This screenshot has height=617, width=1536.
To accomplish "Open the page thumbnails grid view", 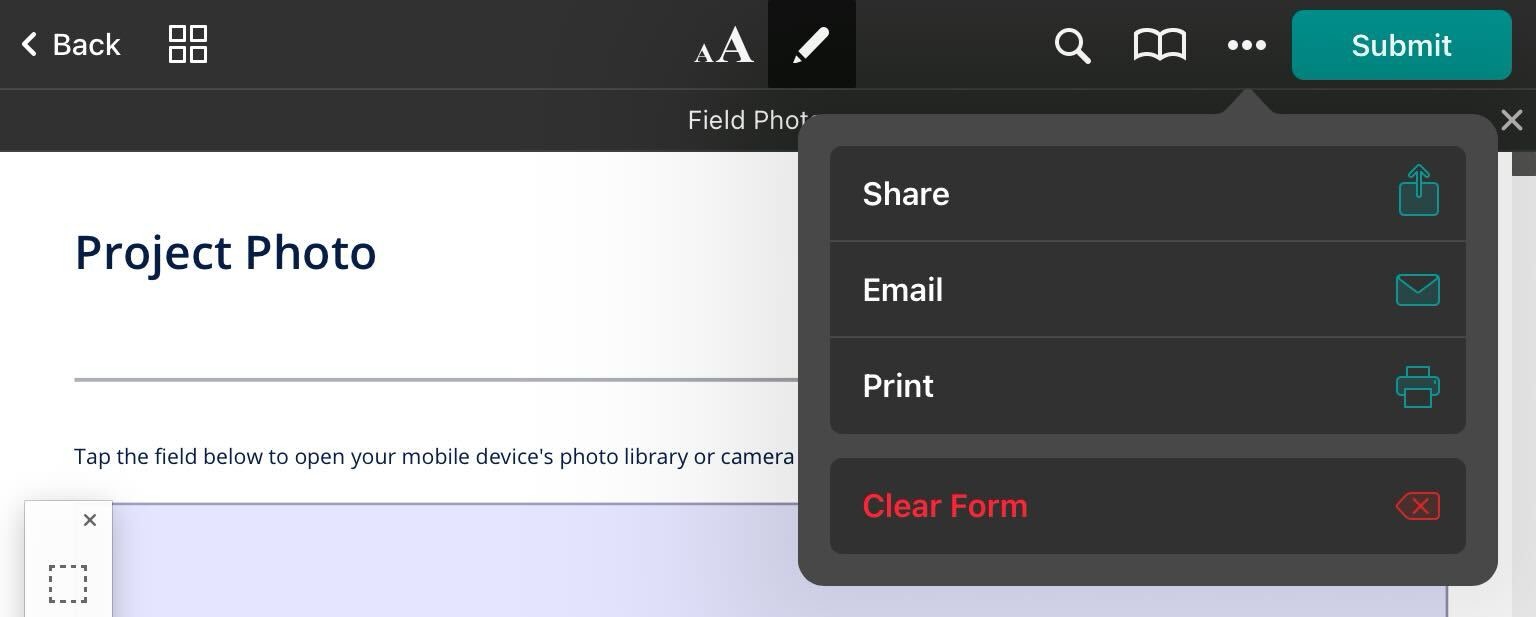I will 187,45.
